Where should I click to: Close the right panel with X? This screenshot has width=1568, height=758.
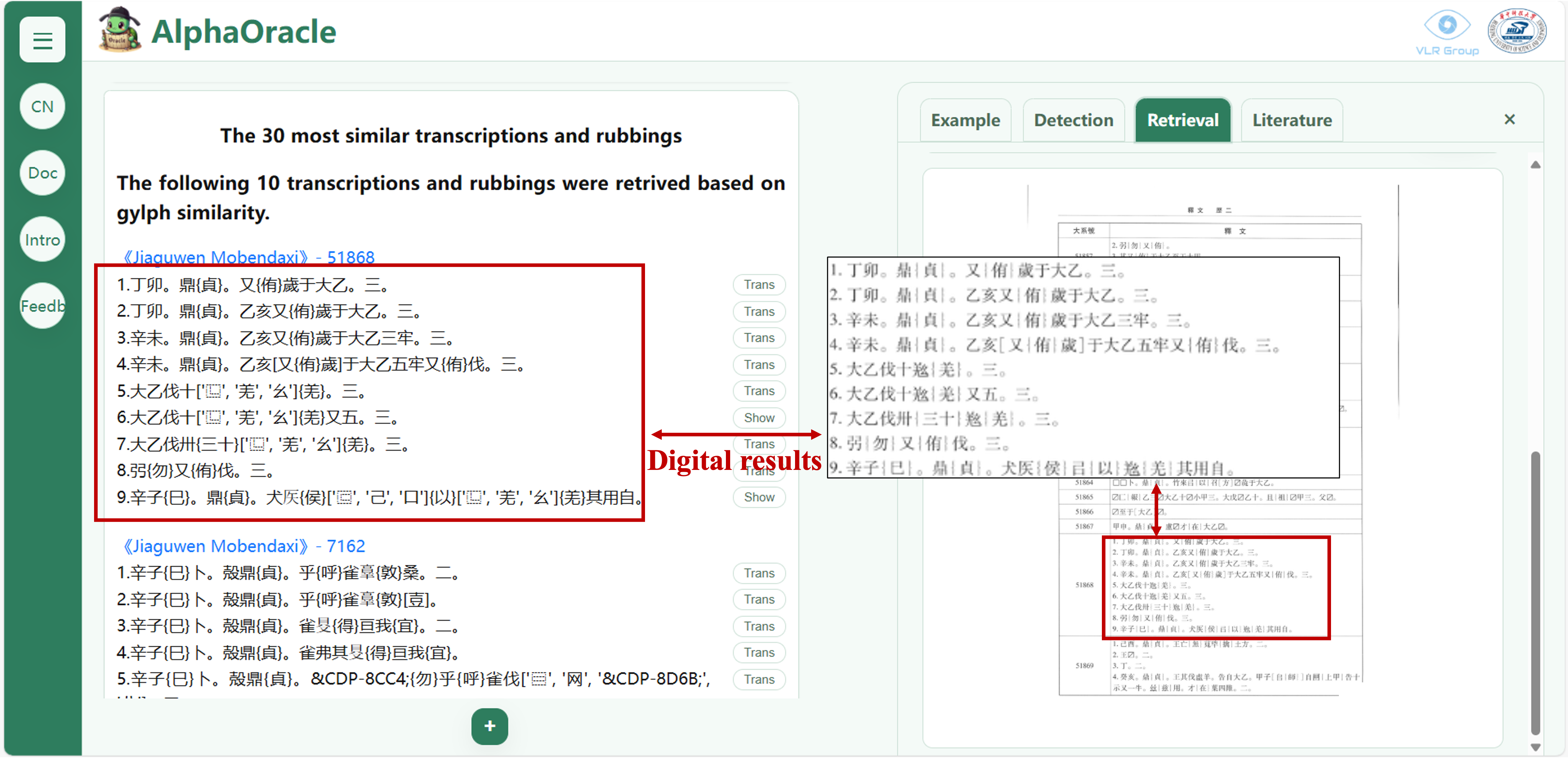pos(1509,119)
